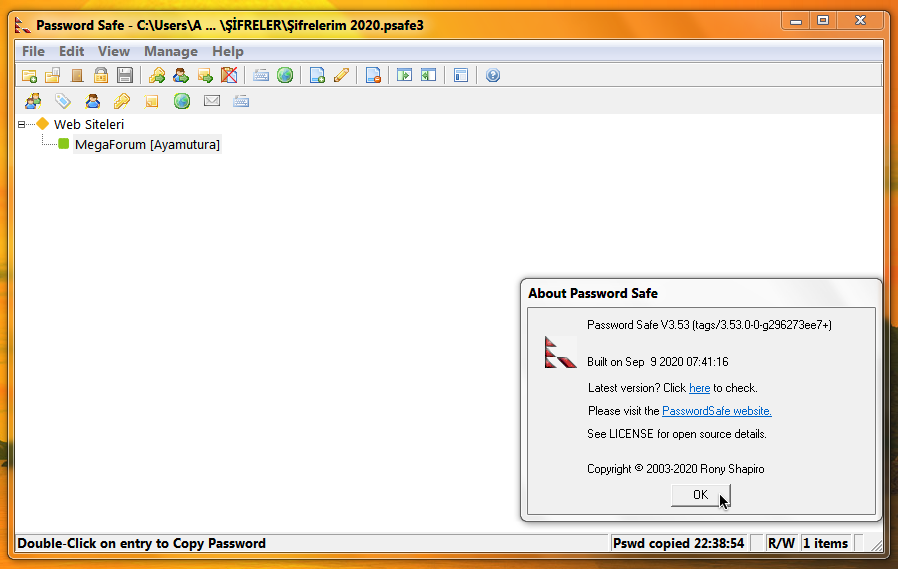Image resolution: width=898 pixels, height=569 pixels.
Task: Click the 'Pswd copied 22:38:54' status field
Action: (679, 543)
